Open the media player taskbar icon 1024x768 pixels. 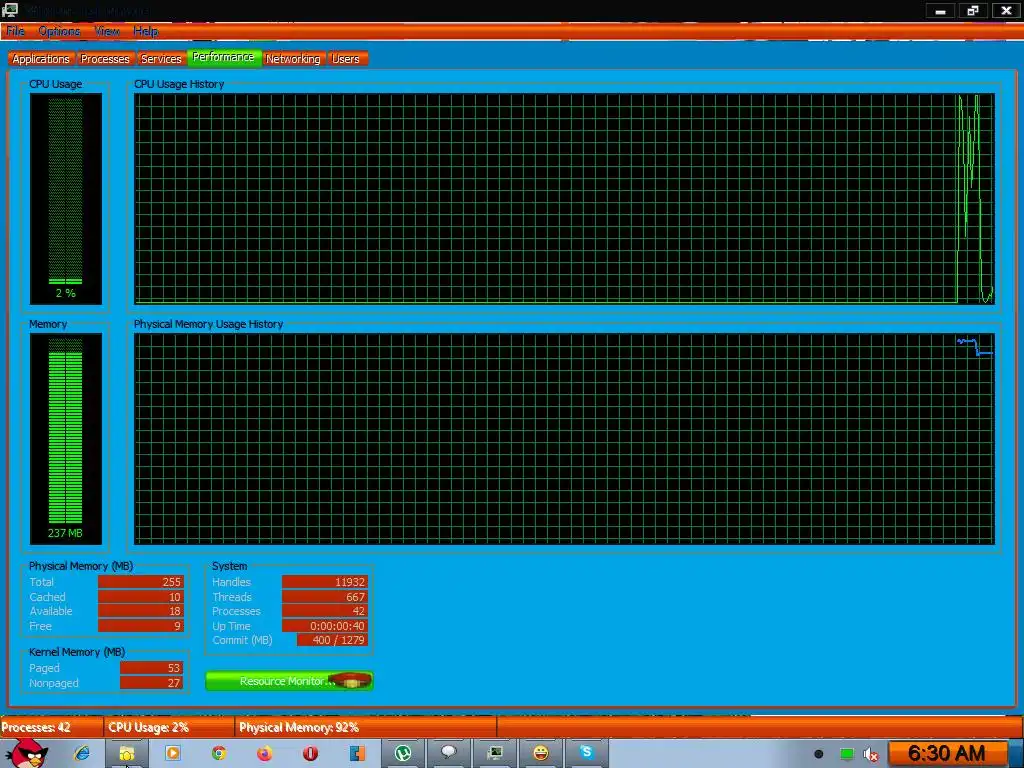[x=173, y=753]
